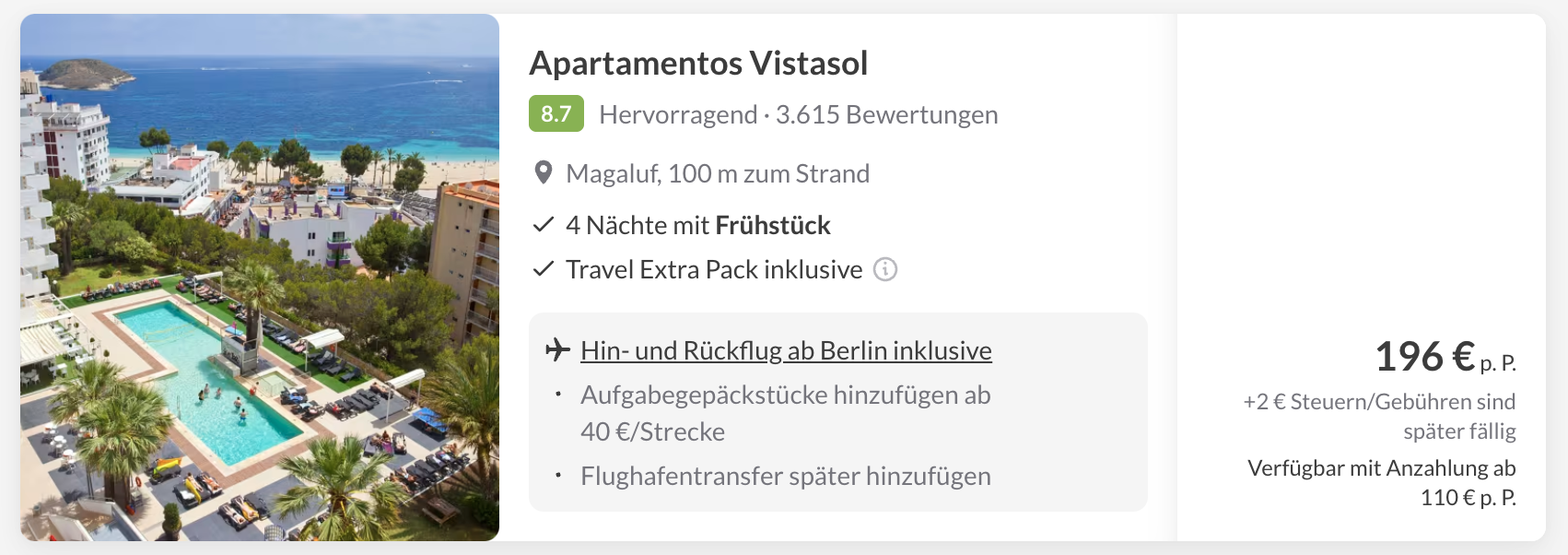Screen dimensions: 1568x555
Task: Click Verfügbar mit Anzahlung ab 110 € text
Action: (1381, 482)
